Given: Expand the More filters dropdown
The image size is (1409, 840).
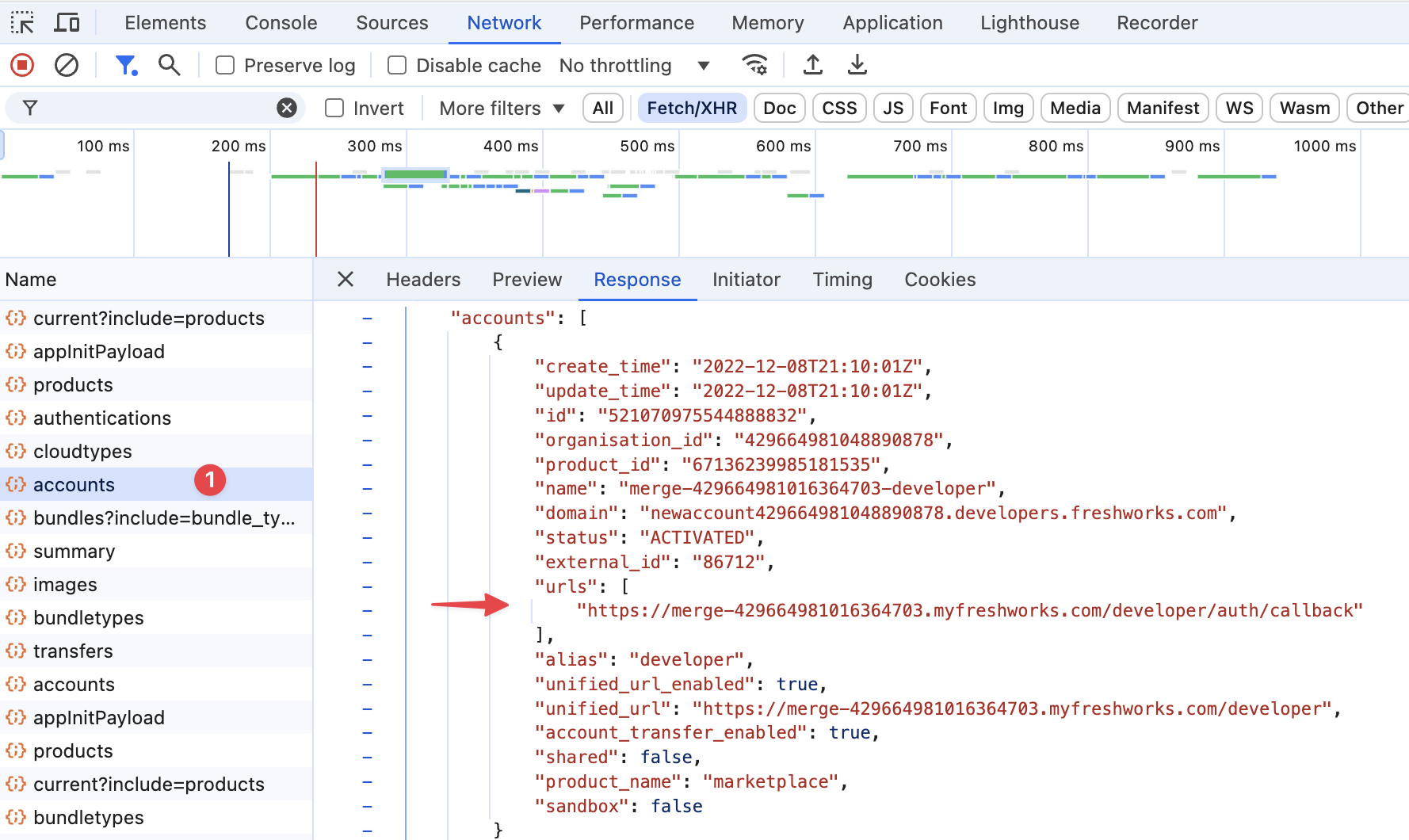Looking at the screenshot, I should [x=501, y=109].
